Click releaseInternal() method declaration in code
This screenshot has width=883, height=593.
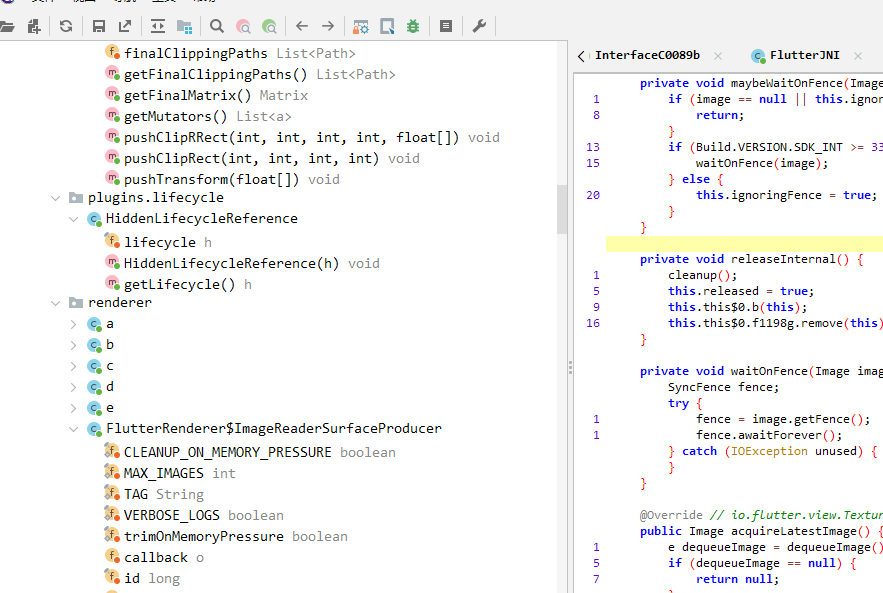[751, 259]
